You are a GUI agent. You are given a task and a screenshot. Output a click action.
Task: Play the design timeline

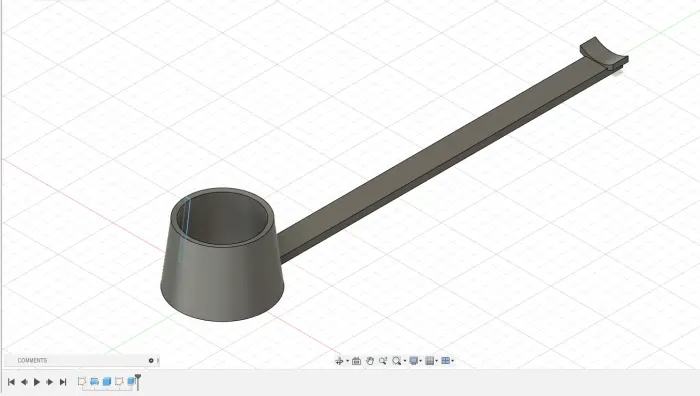pos(37,382)
